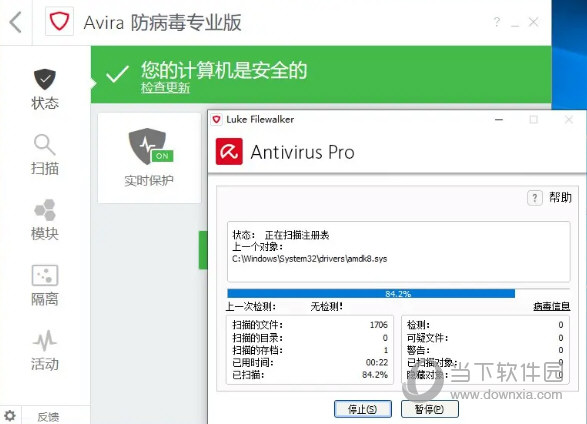
Task: Click the 已用时间 value 00:22
Action: (x=377, y=362)
